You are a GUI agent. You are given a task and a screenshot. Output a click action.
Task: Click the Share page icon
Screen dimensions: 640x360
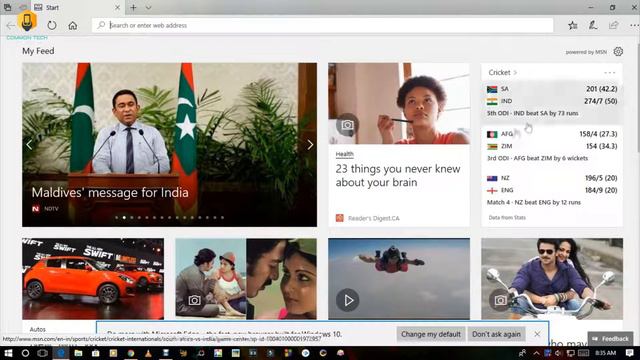[613, 25]
